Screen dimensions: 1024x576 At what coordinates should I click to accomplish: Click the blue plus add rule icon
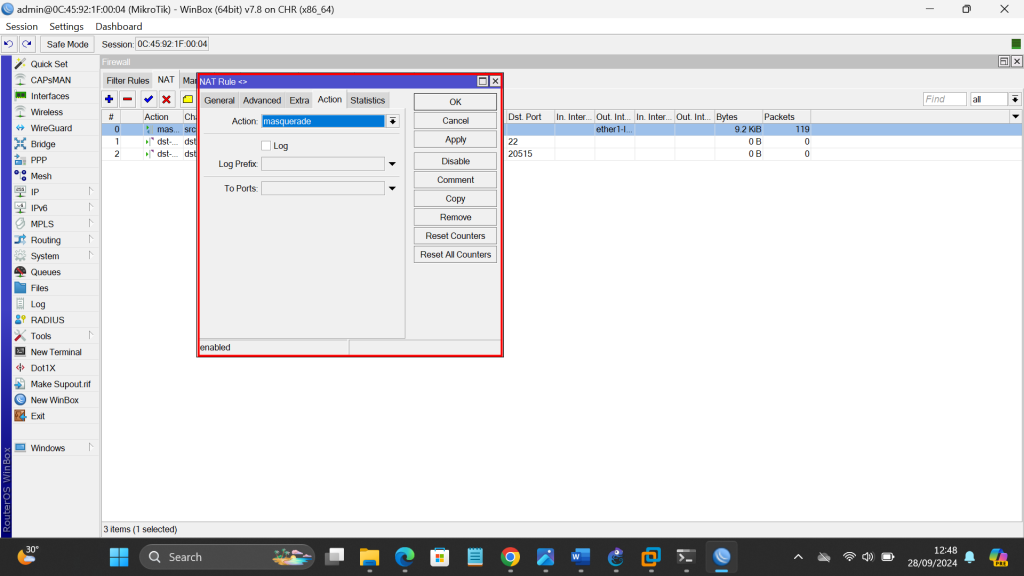(110, 99)
